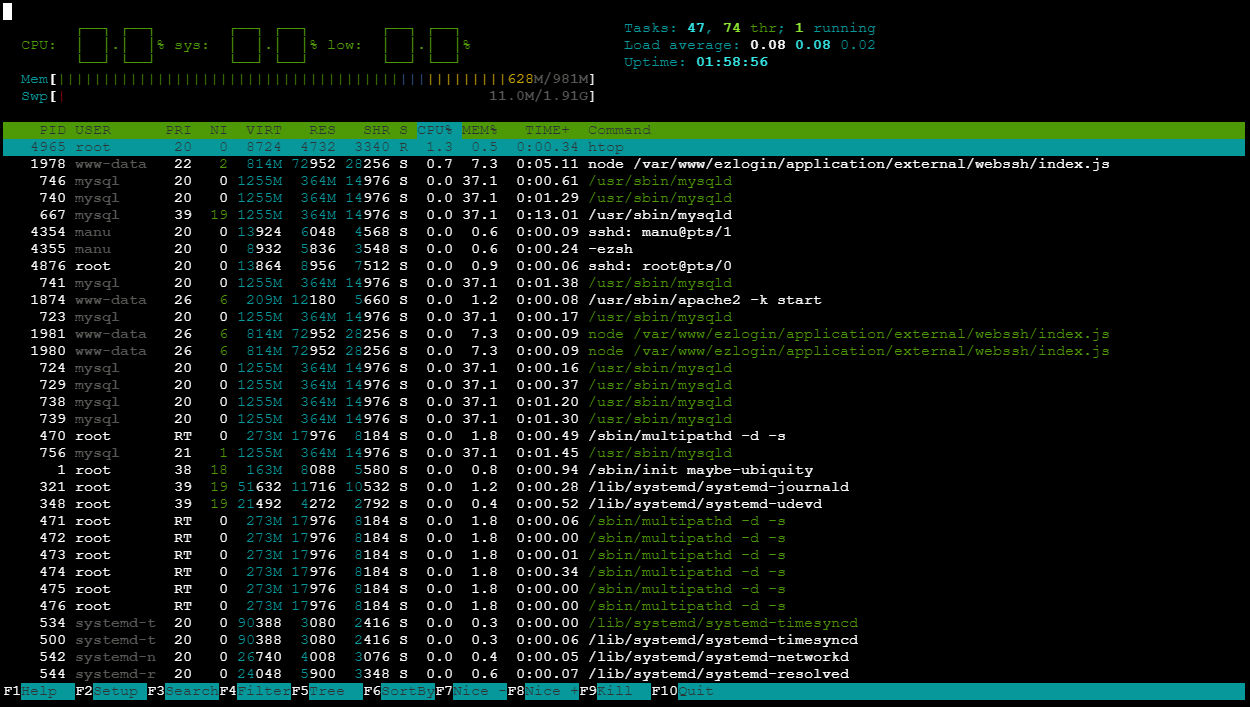Image resolution: width=1250 pixels, height=707 pixels.
Task: Select multipathd thread row PID 474
Action: [x=624, y=572]
